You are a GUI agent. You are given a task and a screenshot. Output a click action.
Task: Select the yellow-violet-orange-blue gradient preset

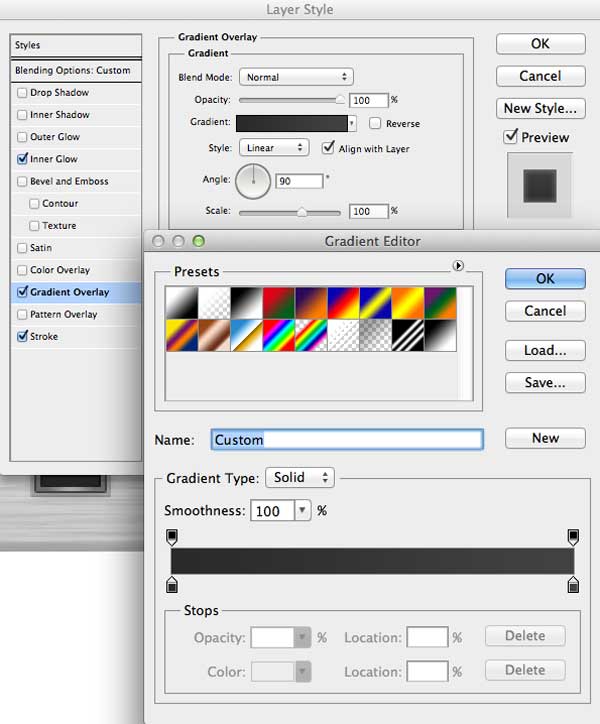(182, 336)
